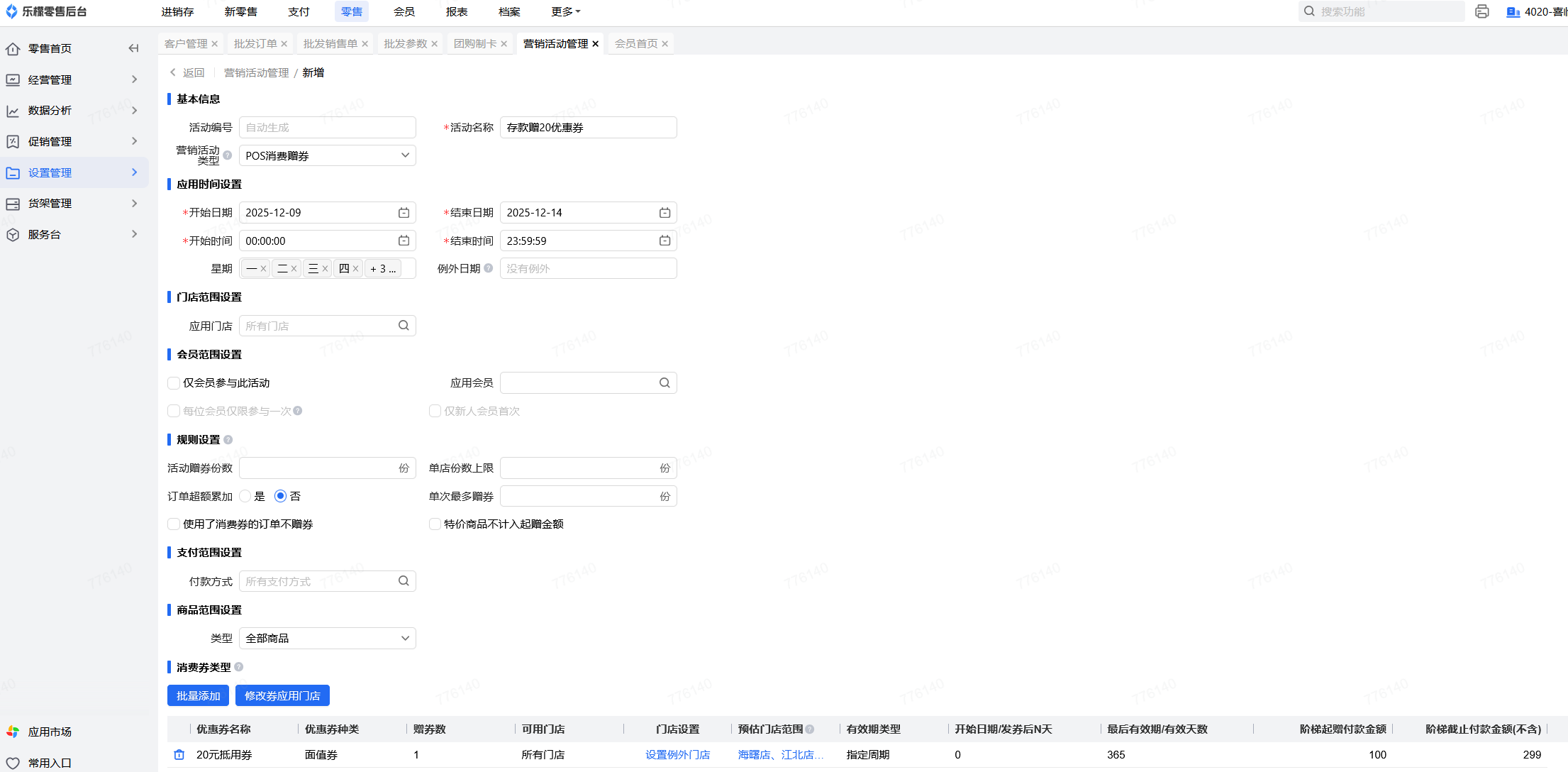Select 是 radio for 订单超额累加
This screenshot has width=1568, height=772.
click(x=245, y=496)
